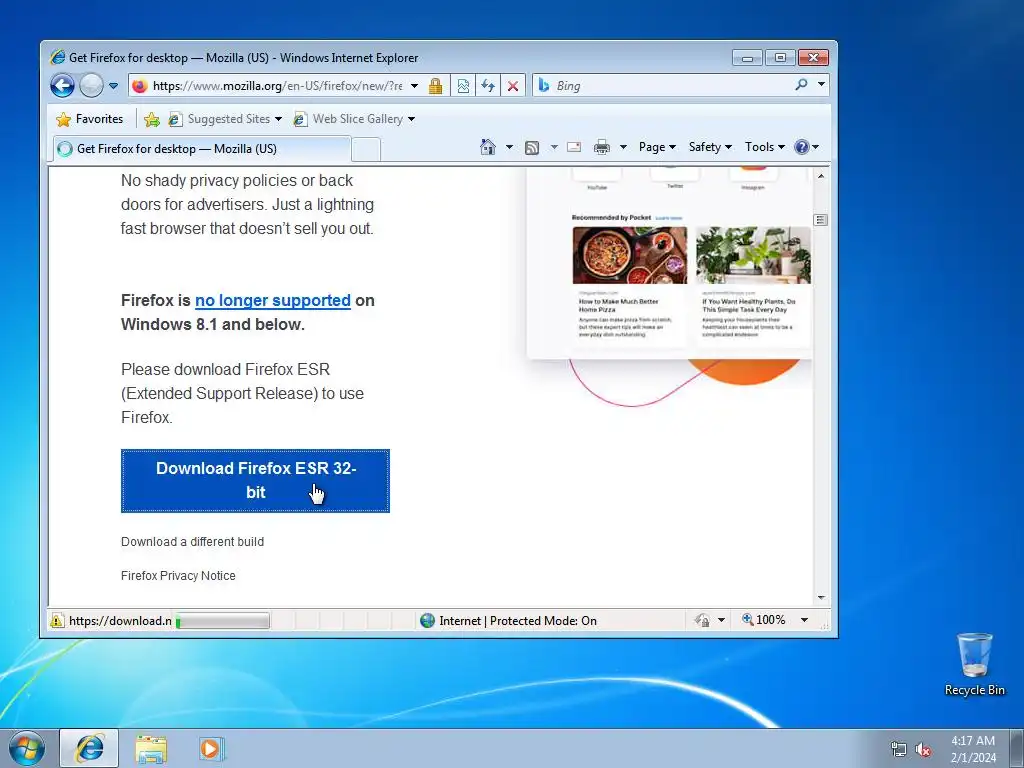Viewport: 1024px width, 768px height.
Task: Click the Home page icon
Action: (x=488, y=147)
